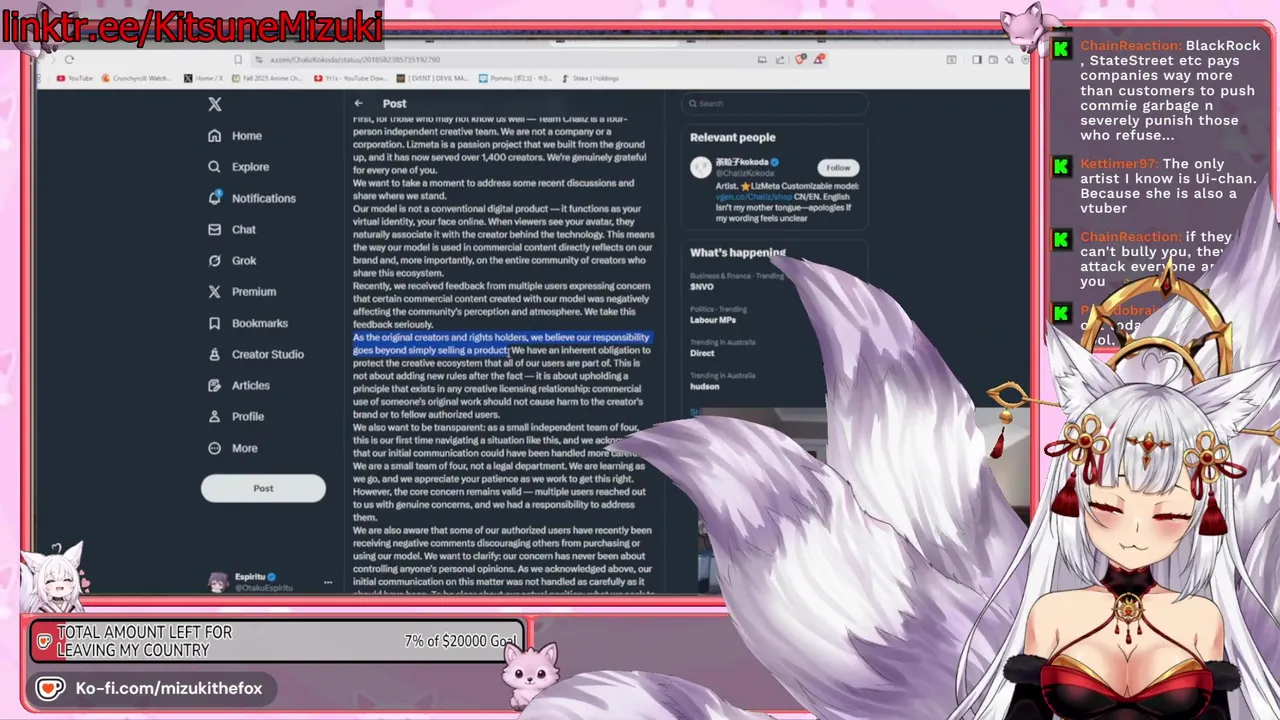Open YouTube bookmark
Image resolution: width=1280 pixels, height=720 pixels.
(x=75, y=78)
